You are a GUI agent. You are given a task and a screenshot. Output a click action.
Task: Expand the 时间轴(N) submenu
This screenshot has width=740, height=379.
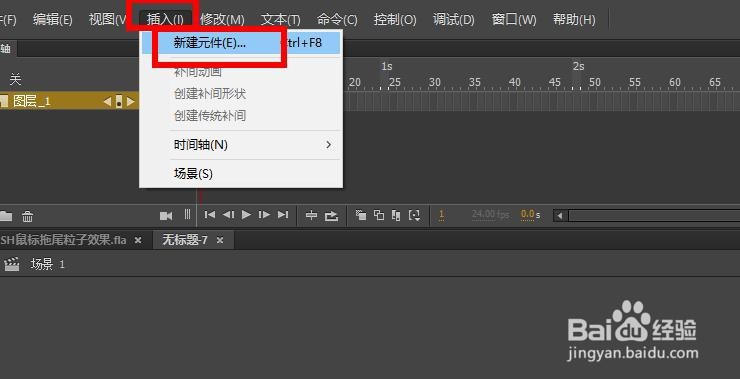(x=241, y=145)
